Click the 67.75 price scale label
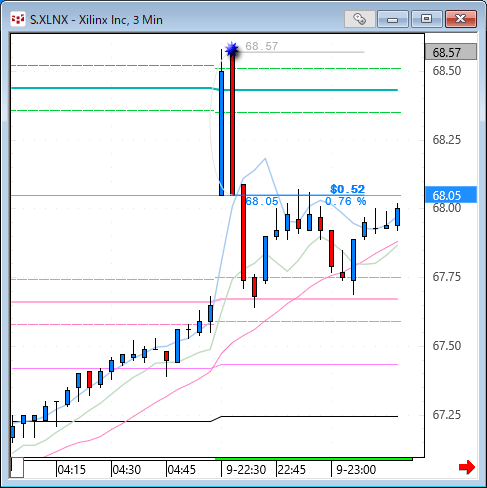 [447, 277]
